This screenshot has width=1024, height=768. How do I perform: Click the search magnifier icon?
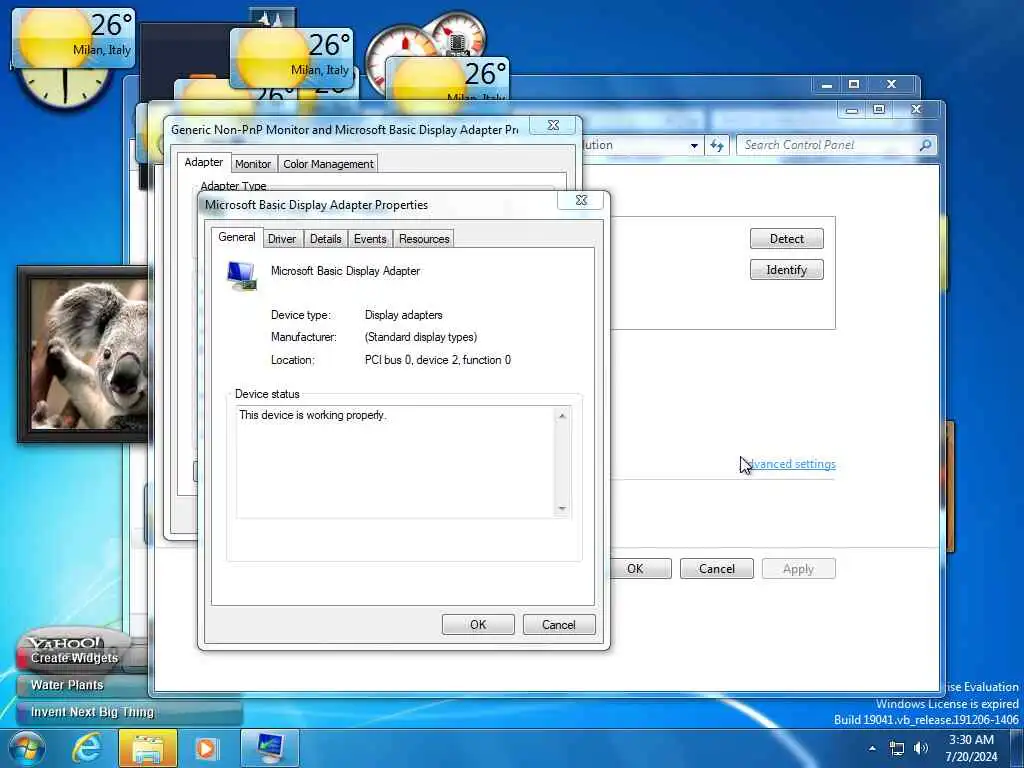[x=925, y=145]
